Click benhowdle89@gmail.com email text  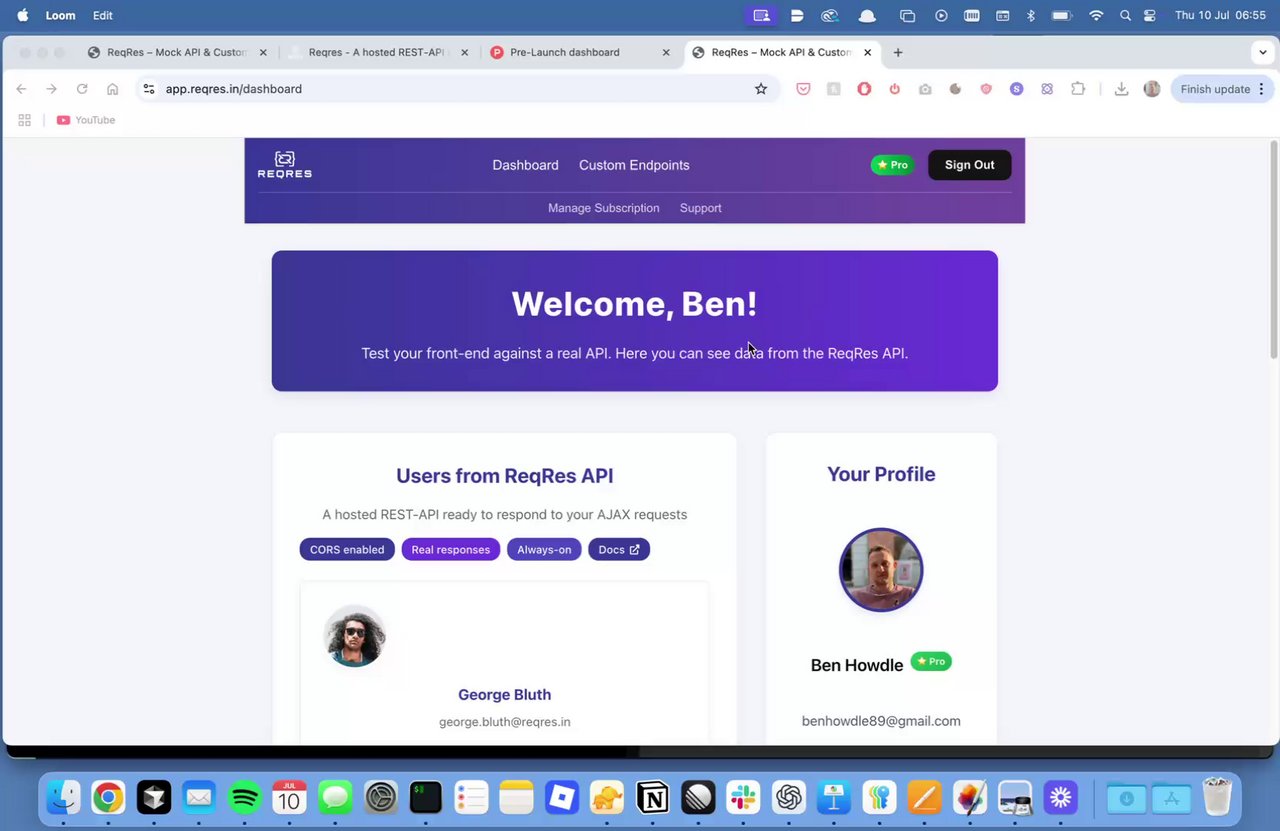click(x=881, y=721)
